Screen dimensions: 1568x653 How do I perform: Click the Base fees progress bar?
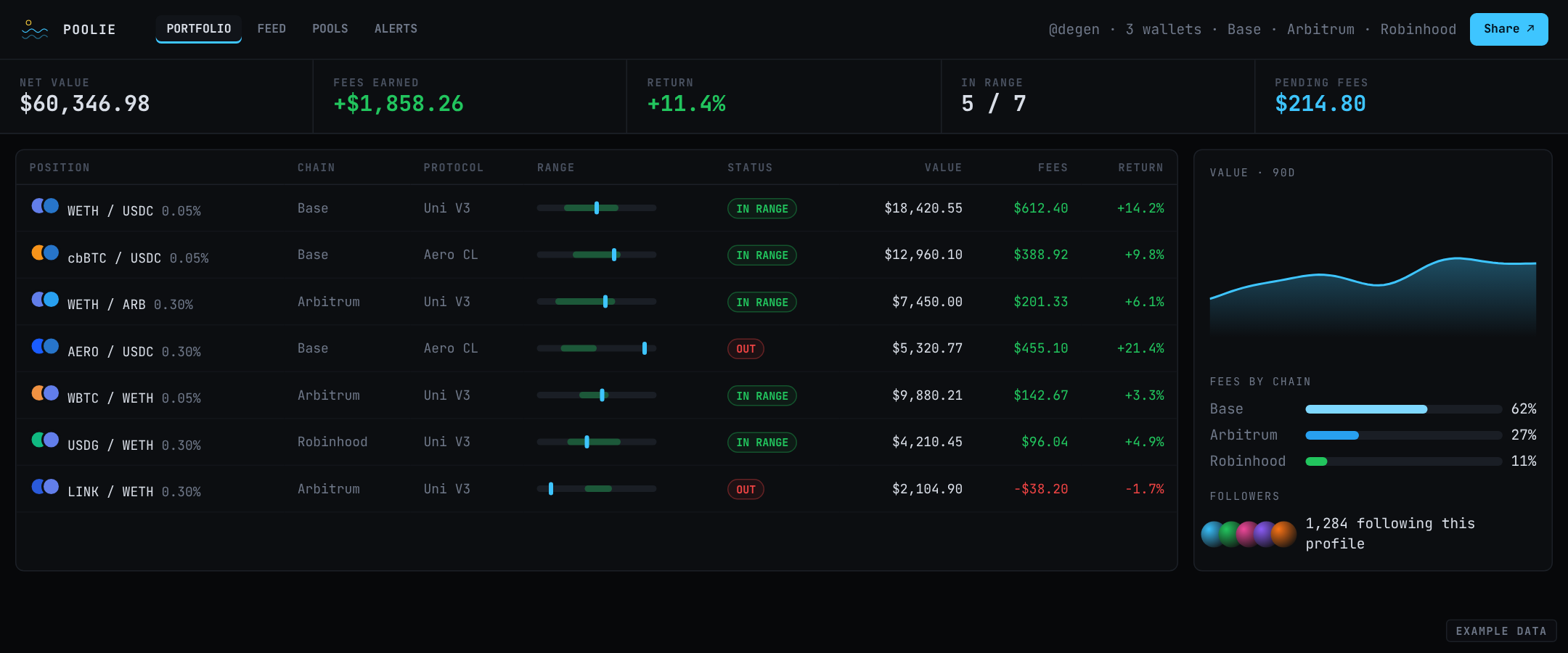point(1403,409)
